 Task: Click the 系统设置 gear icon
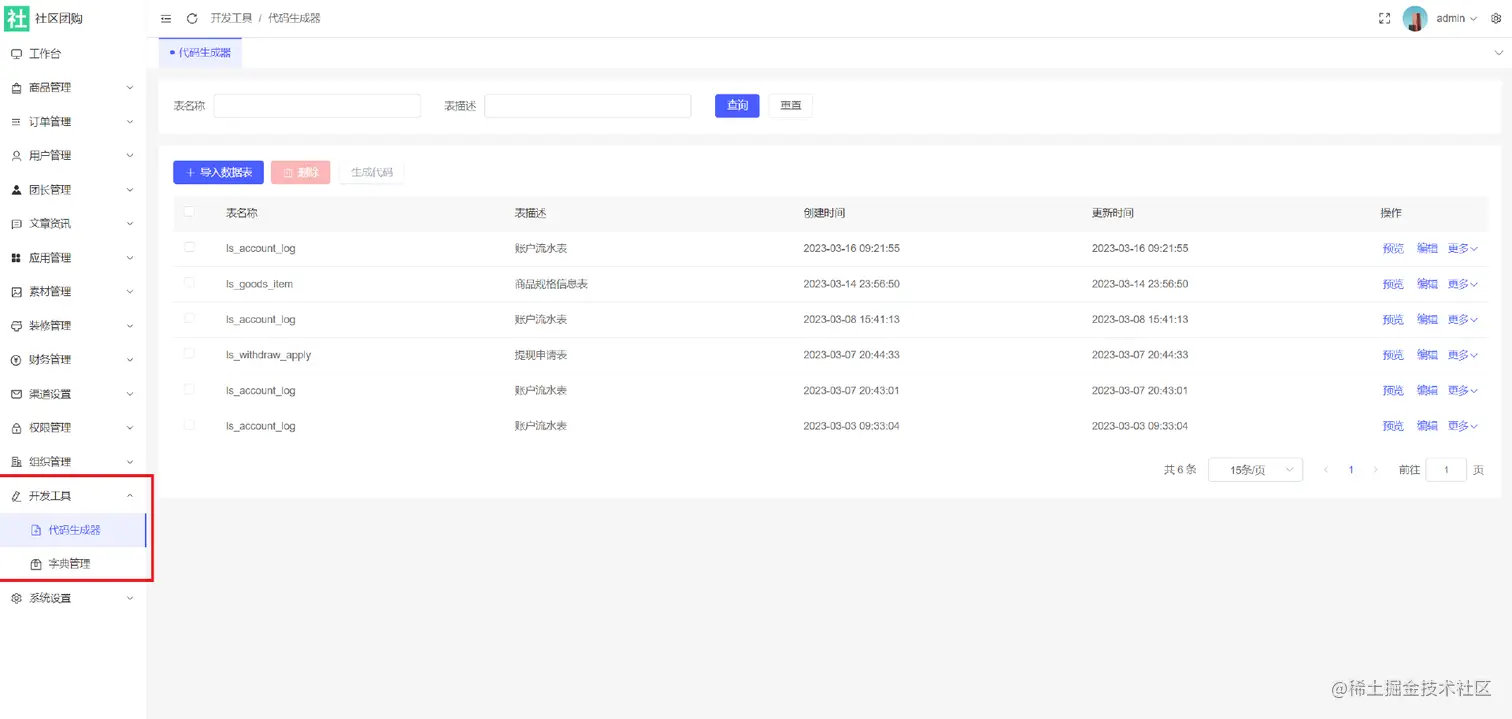click(16, 598)
